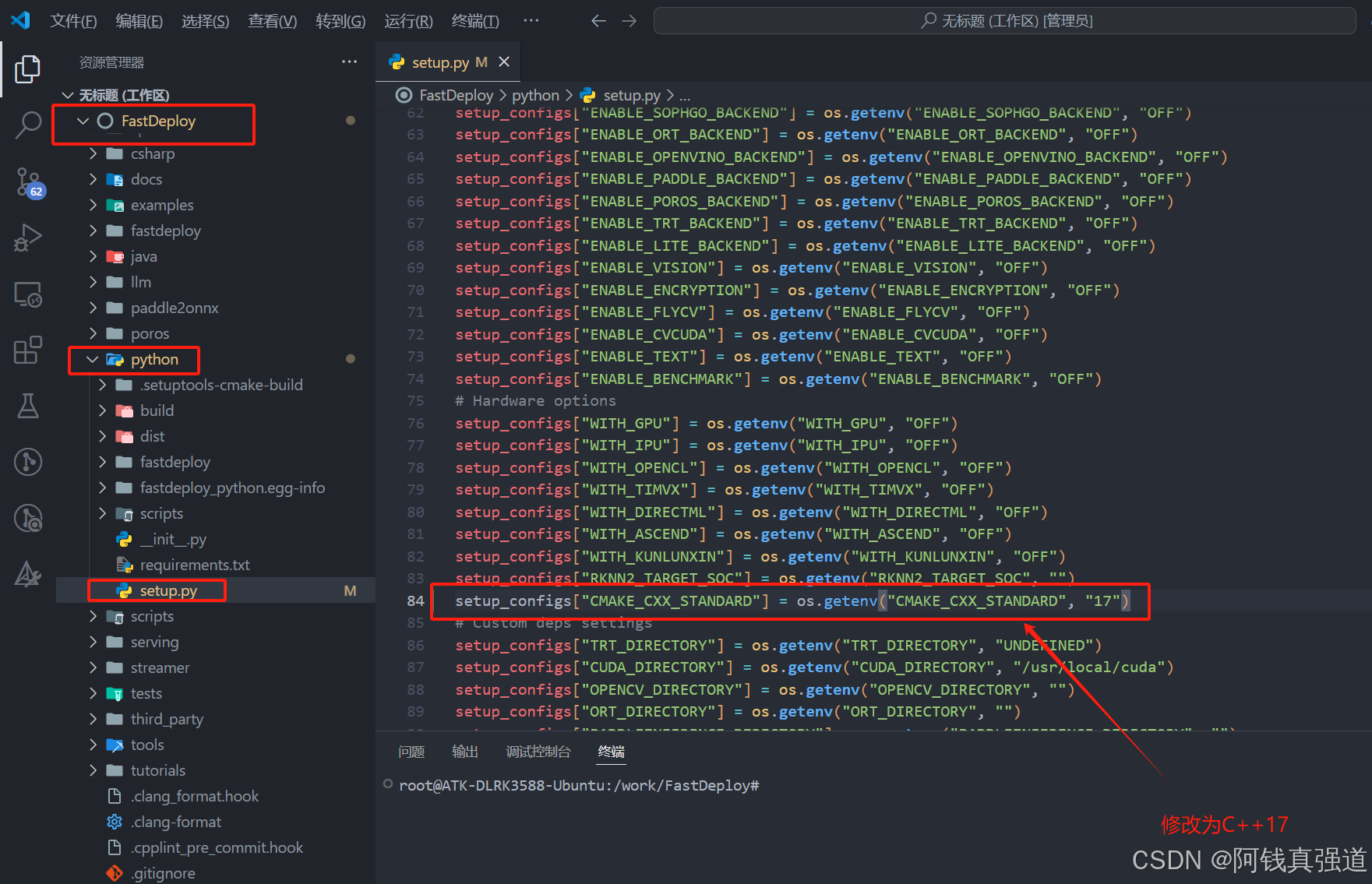Open the 运行(R) menu

click(408, 21)
